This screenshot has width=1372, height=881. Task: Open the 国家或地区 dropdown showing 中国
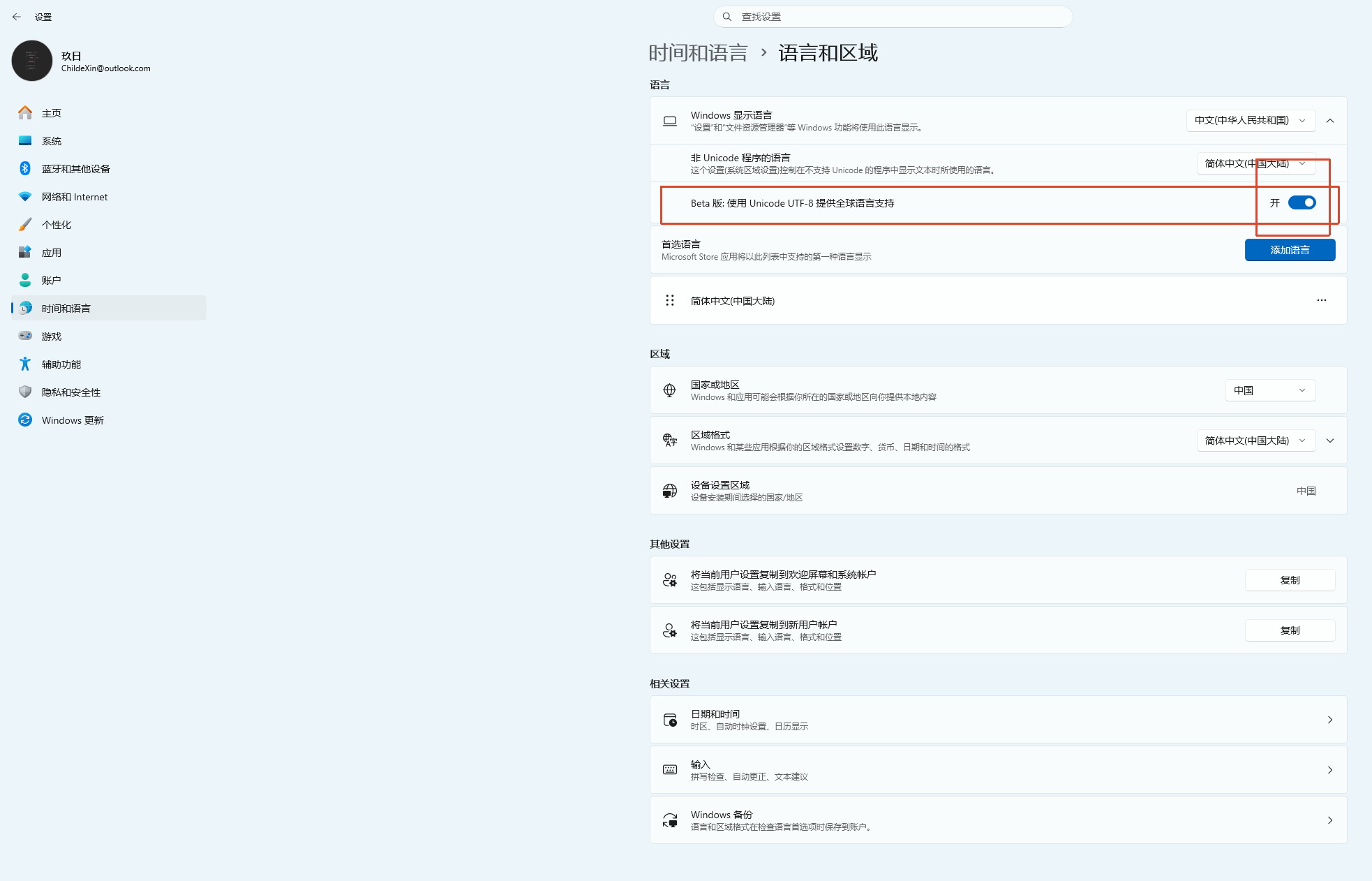point(1270,390)
